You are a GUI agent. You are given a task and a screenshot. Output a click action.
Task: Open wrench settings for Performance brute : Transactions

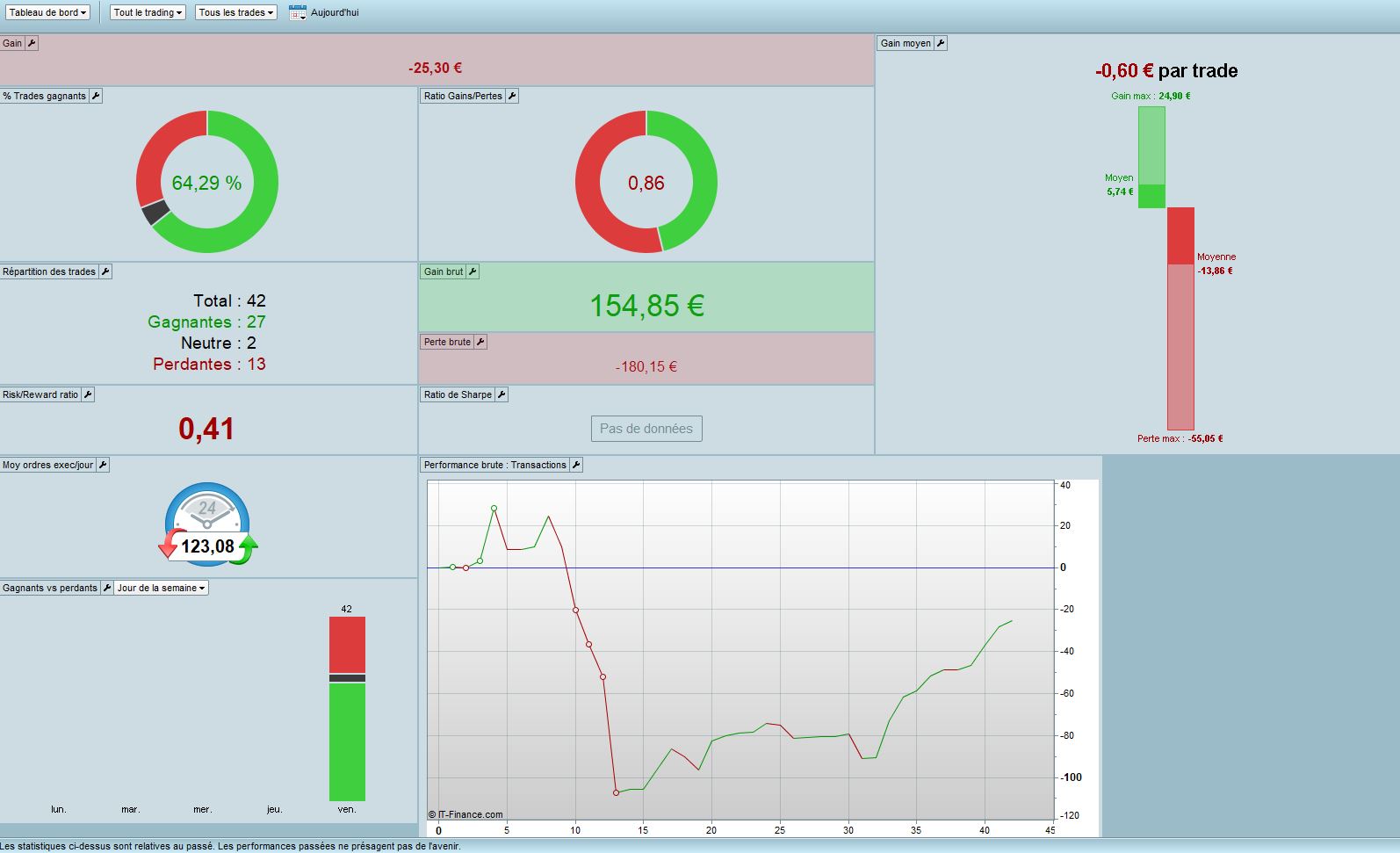(576, 465)
